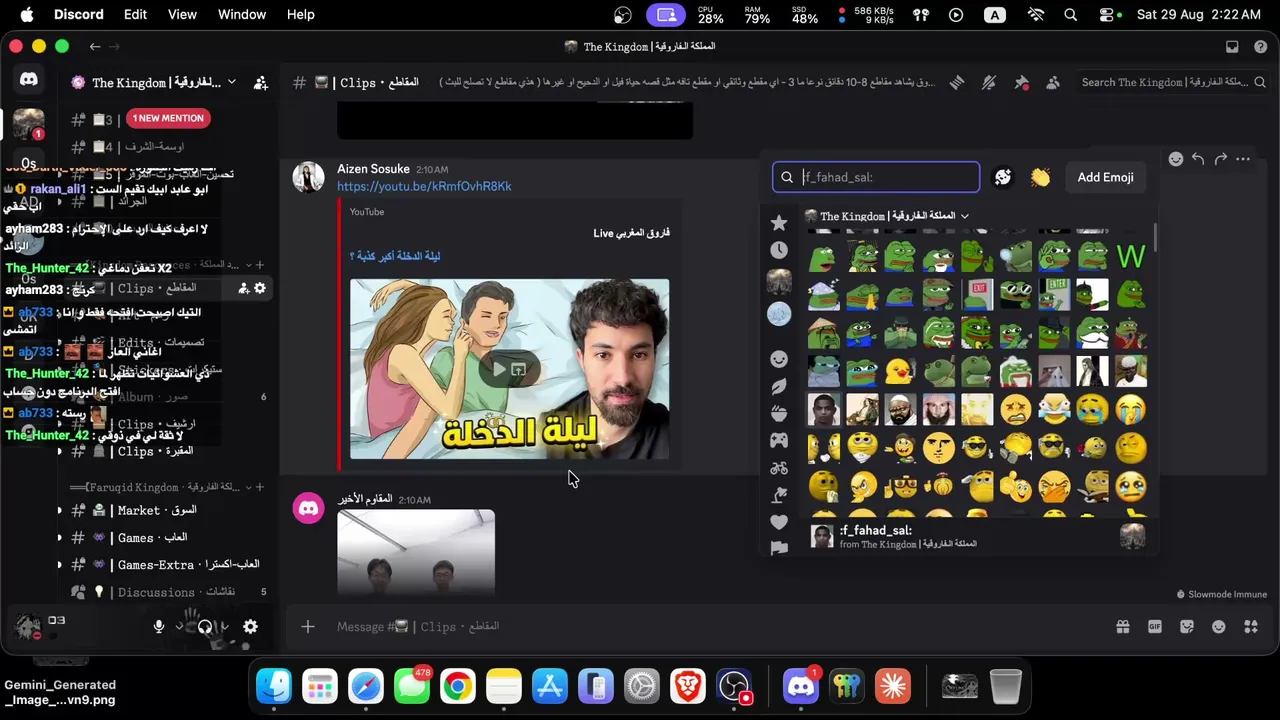1280x720 pixels.
Task: Toggle the emoji picker button
Action: (1219, 627)
